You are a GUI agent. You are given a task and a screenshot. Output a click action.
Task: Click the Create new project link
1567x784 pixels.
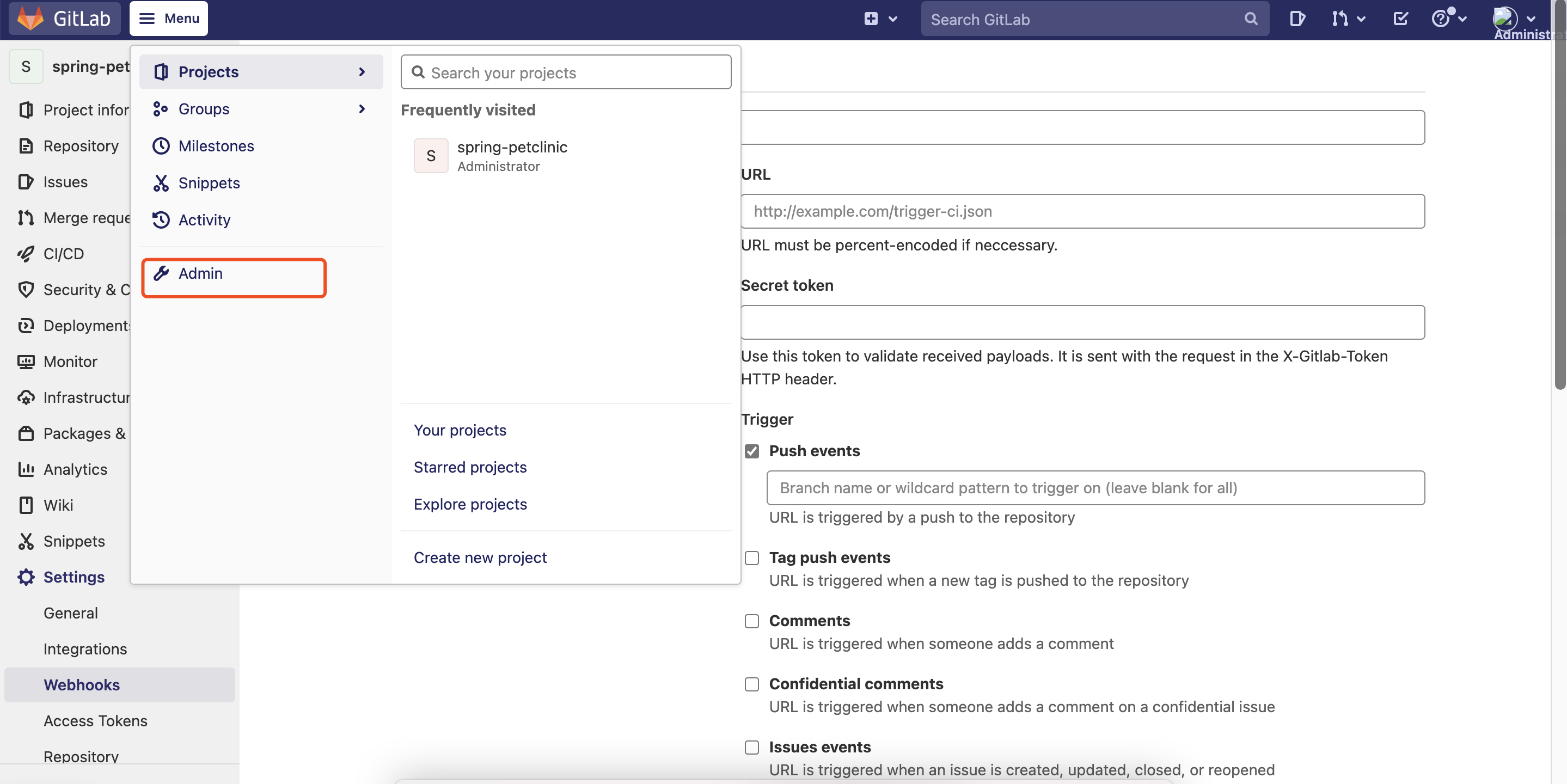click(x=480, y=557)
